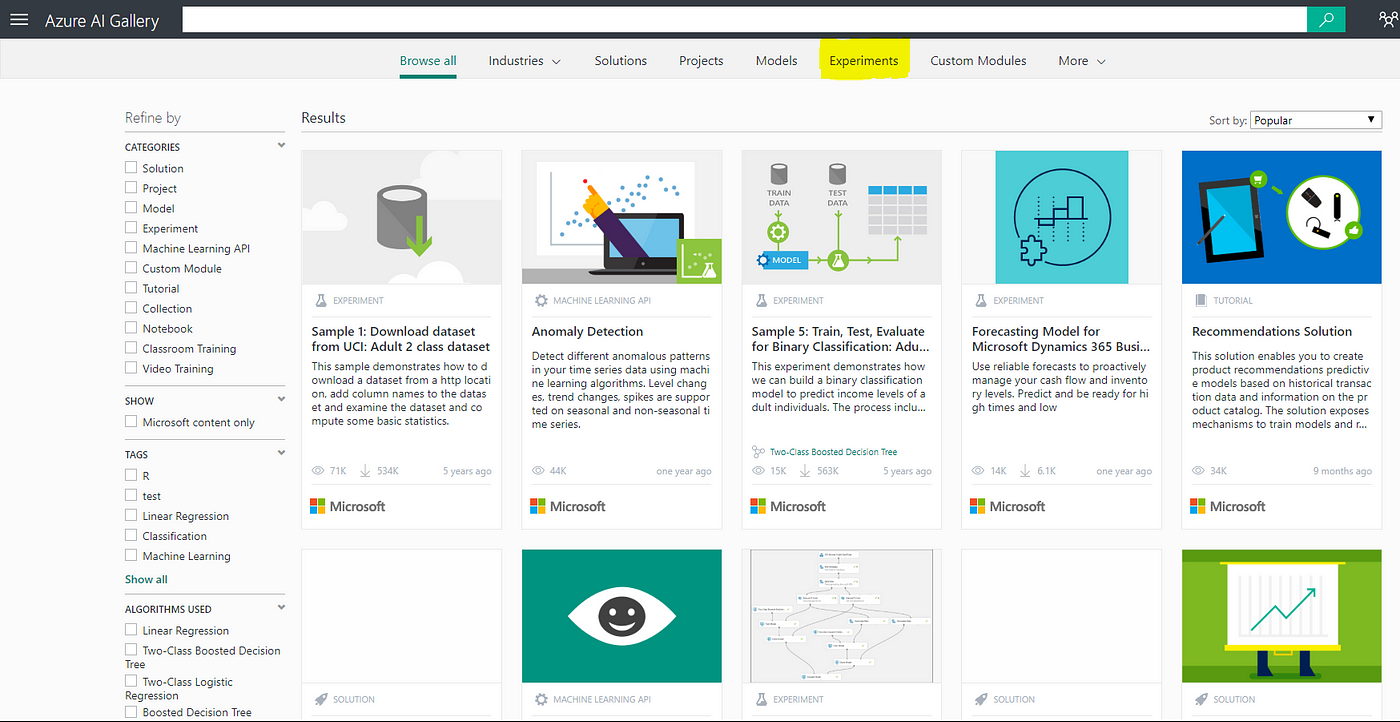Open the Anomaly Detection thumbnail image
This screenshot has width=1400, height=722.
(621, 217)
